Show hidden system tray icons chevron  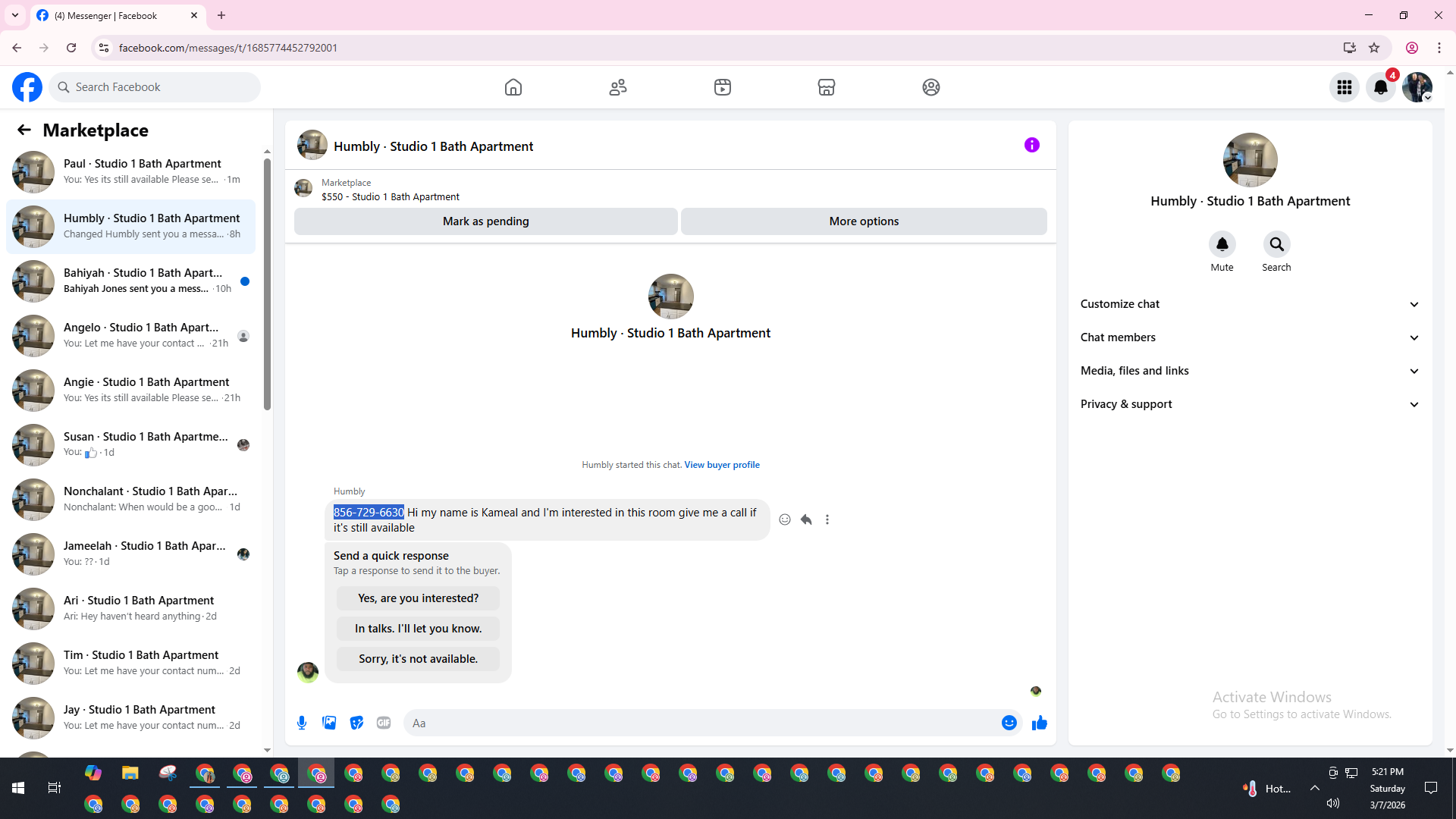1315,788
